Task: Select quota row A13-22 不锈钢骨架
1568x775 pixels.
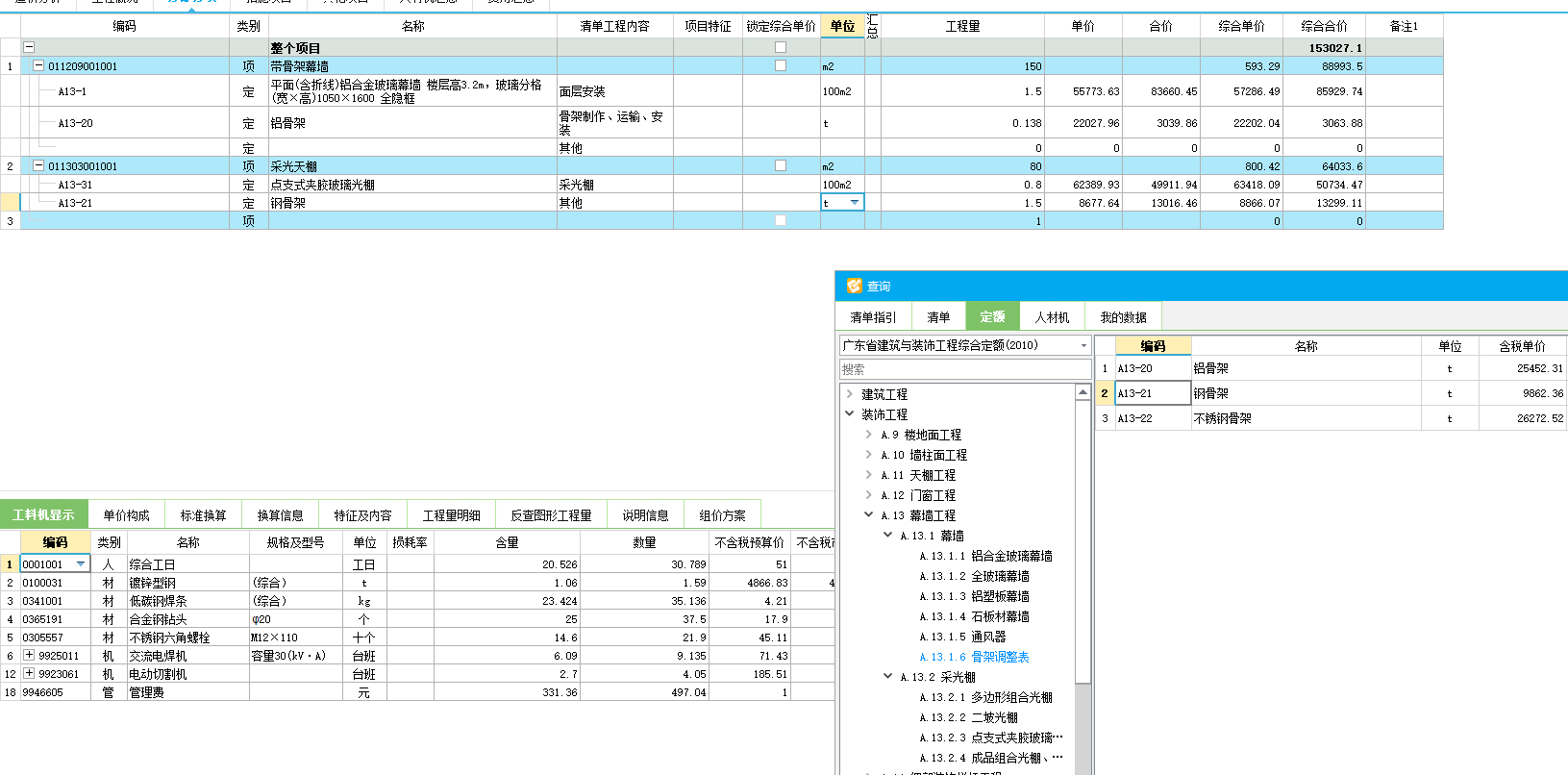Action: point(1331,418)
